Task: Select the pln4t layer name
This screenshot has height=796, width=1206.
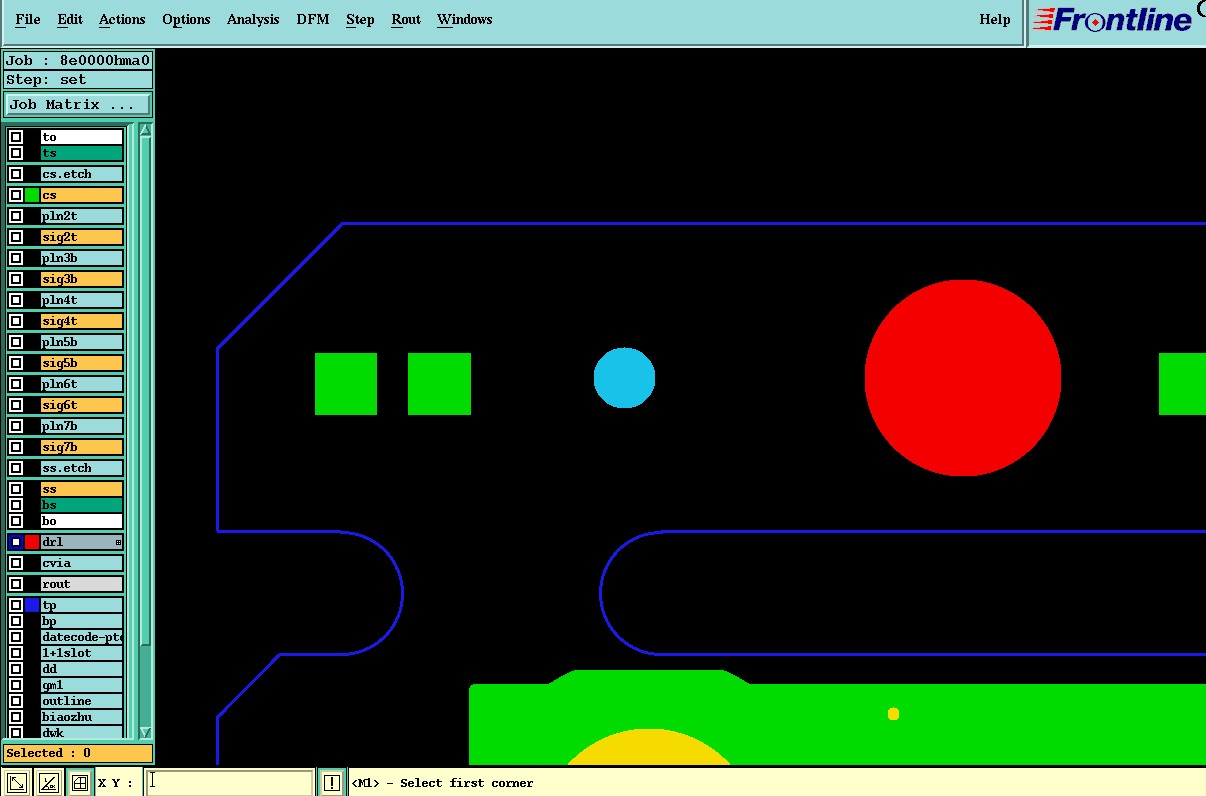Action: (x=82, y=300)
